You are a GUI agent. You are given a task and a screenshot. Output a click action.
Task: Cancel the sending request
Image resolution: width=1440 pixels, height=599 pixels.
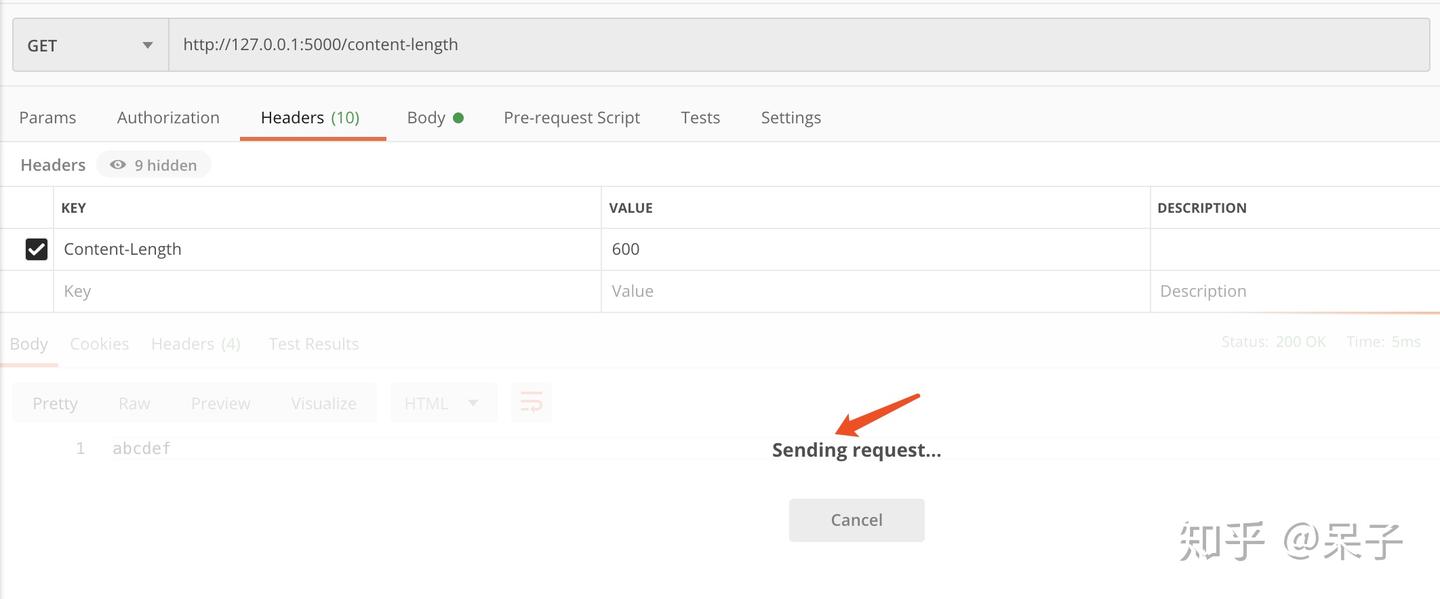coord(856,519)
